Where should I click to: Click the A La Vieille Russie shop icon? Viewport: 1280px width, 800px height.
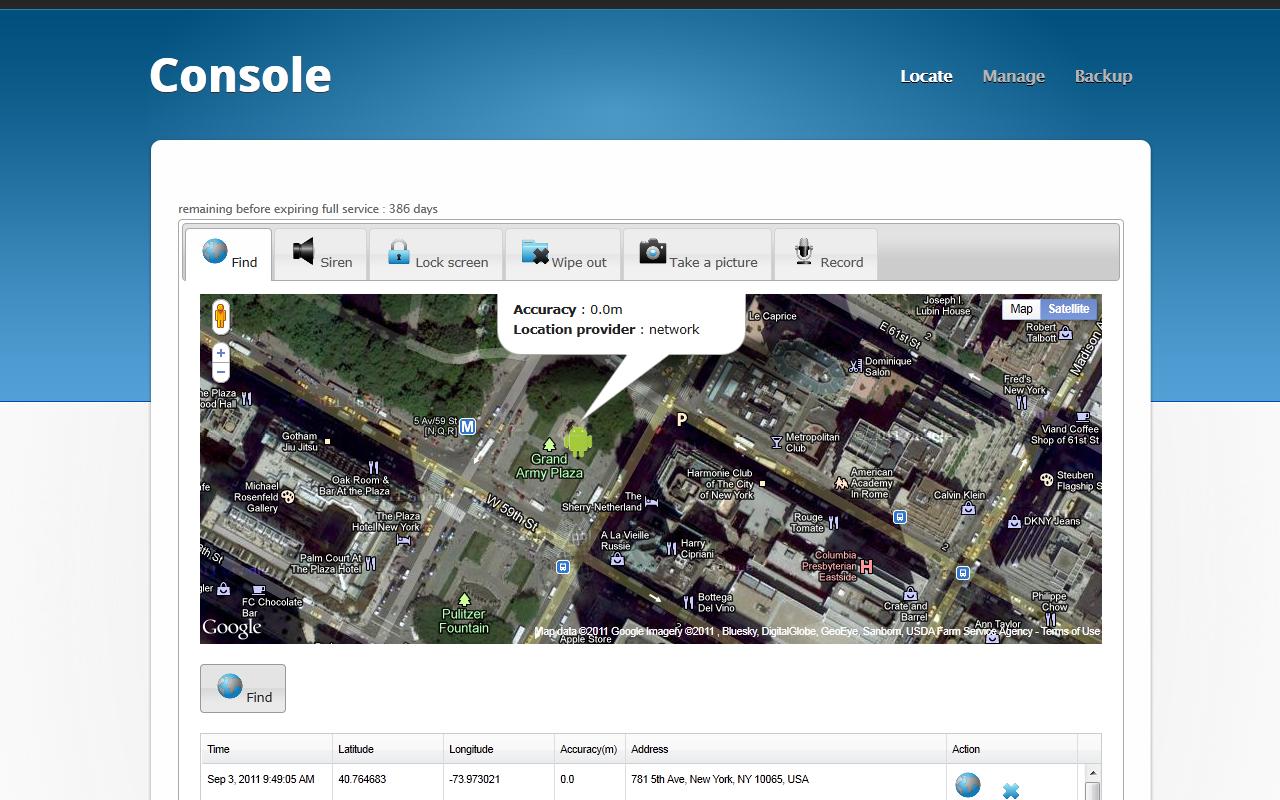[x=617, y=560]
